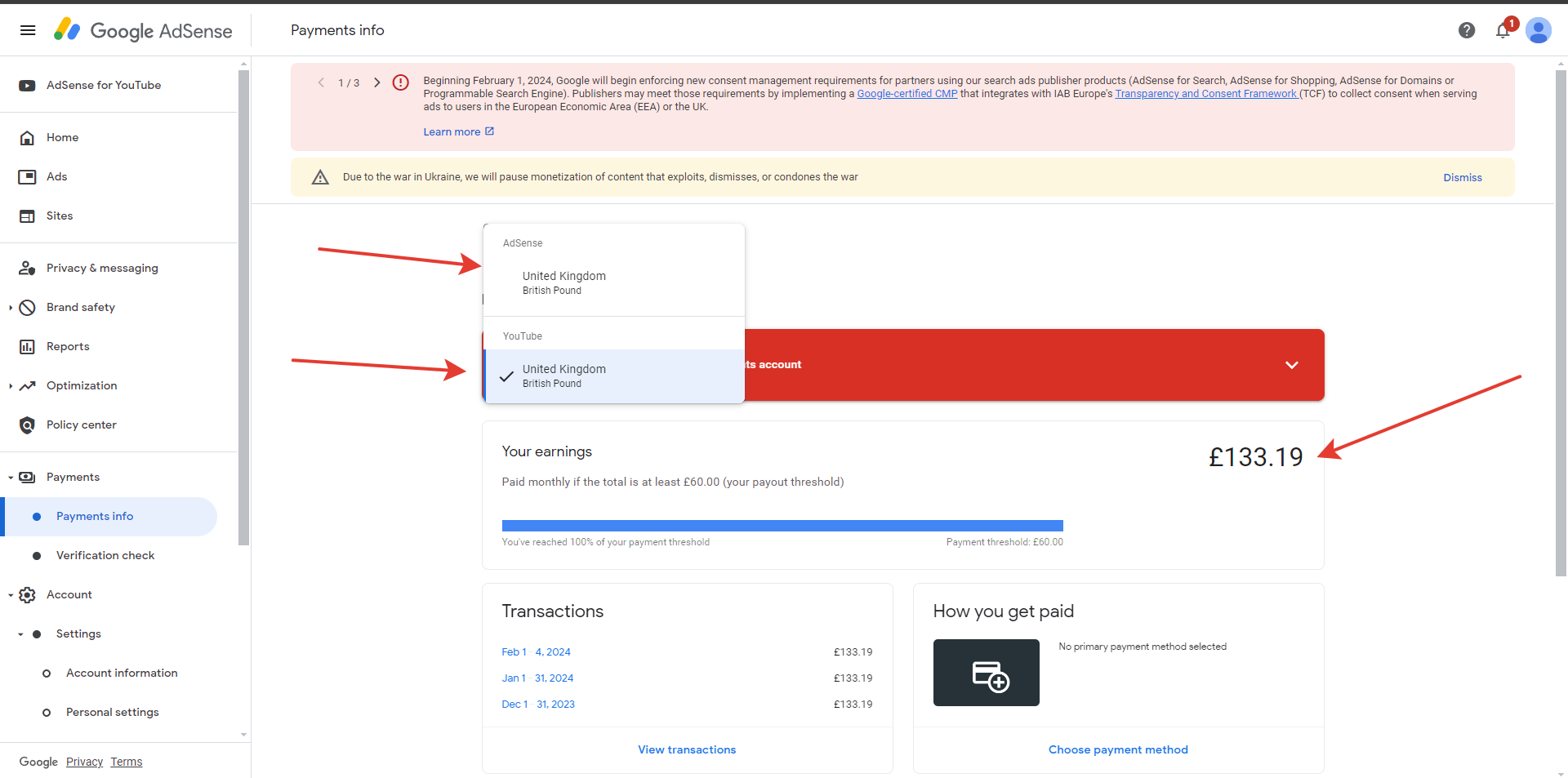
Task: Click the Privacy & messaging icon
Action: pyautogui.click(x=27, y=269)
